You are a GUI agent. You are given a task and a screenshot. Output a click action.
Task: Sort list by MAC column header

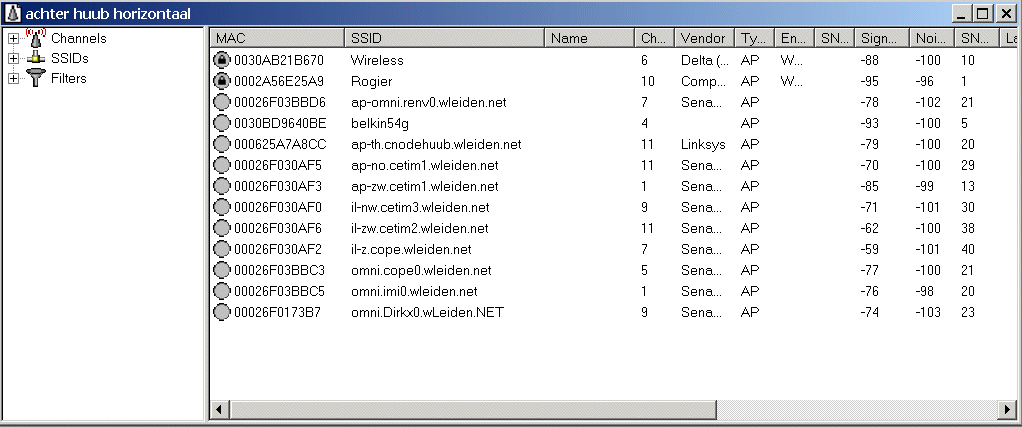[276, 38]
